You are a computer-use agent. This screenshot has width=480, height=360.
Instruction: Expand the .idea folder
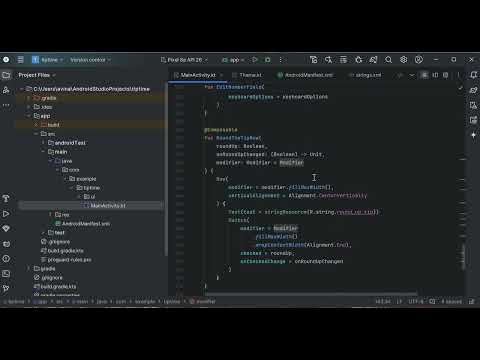[29, 107]
